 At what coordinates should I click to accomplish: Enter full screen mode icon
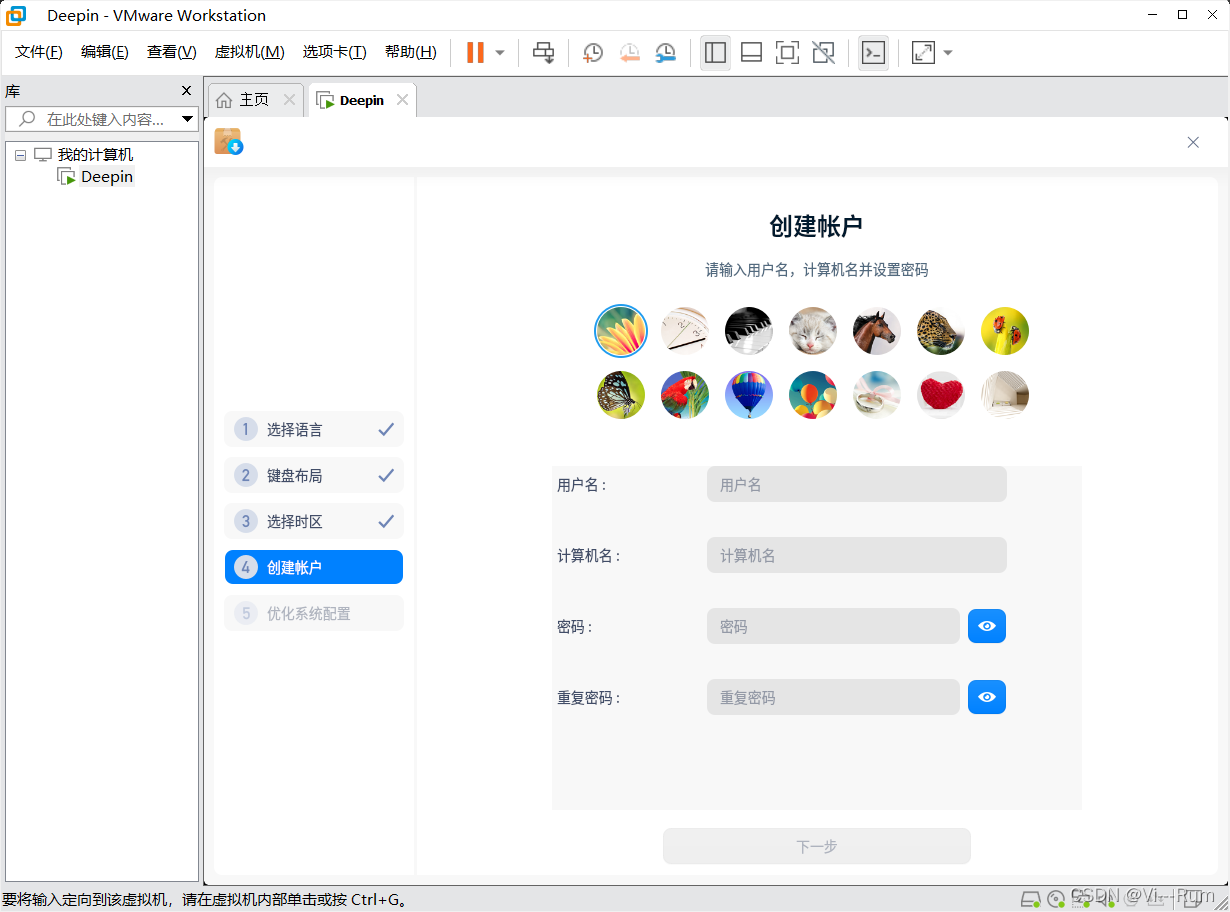pyautogui.click(x=787, y=53)
